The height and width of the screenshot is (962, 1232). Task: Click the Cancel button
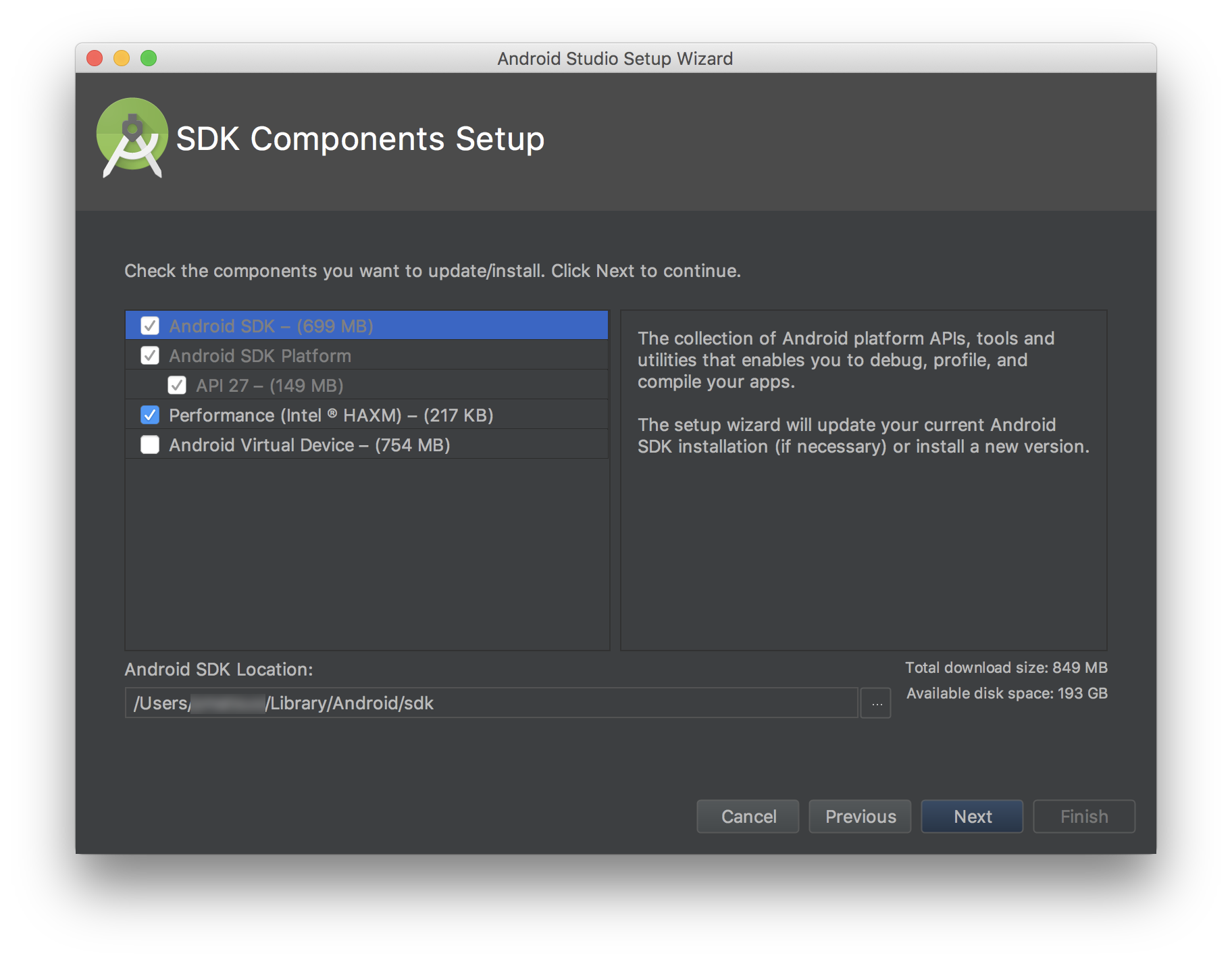coord(748,817)
